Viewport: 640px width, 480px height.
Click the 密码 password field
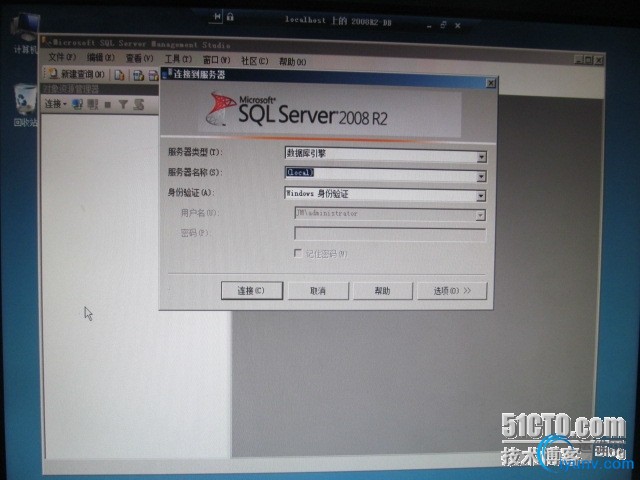390,234
